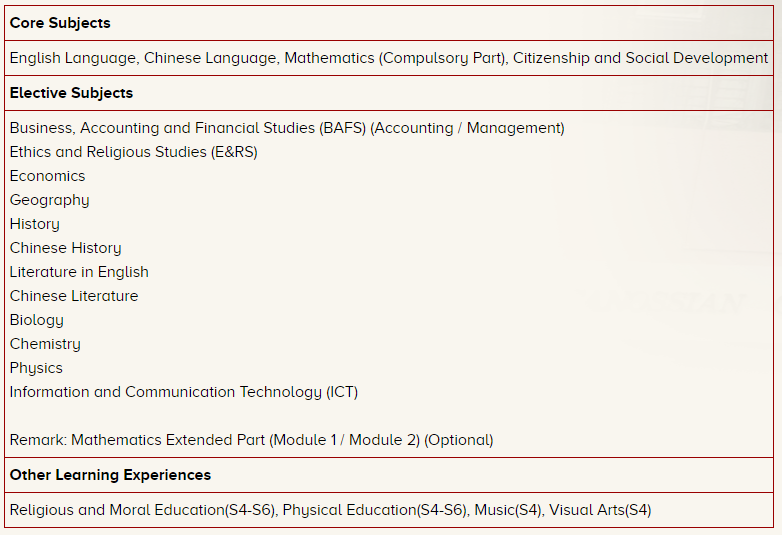Click the History subject entry

click(x=34, y=224)
